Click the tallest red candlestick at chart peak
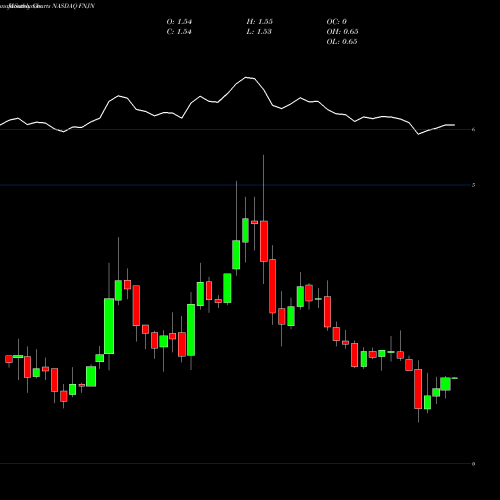This screenshot has width=500, height=500. tap(264, 241)
